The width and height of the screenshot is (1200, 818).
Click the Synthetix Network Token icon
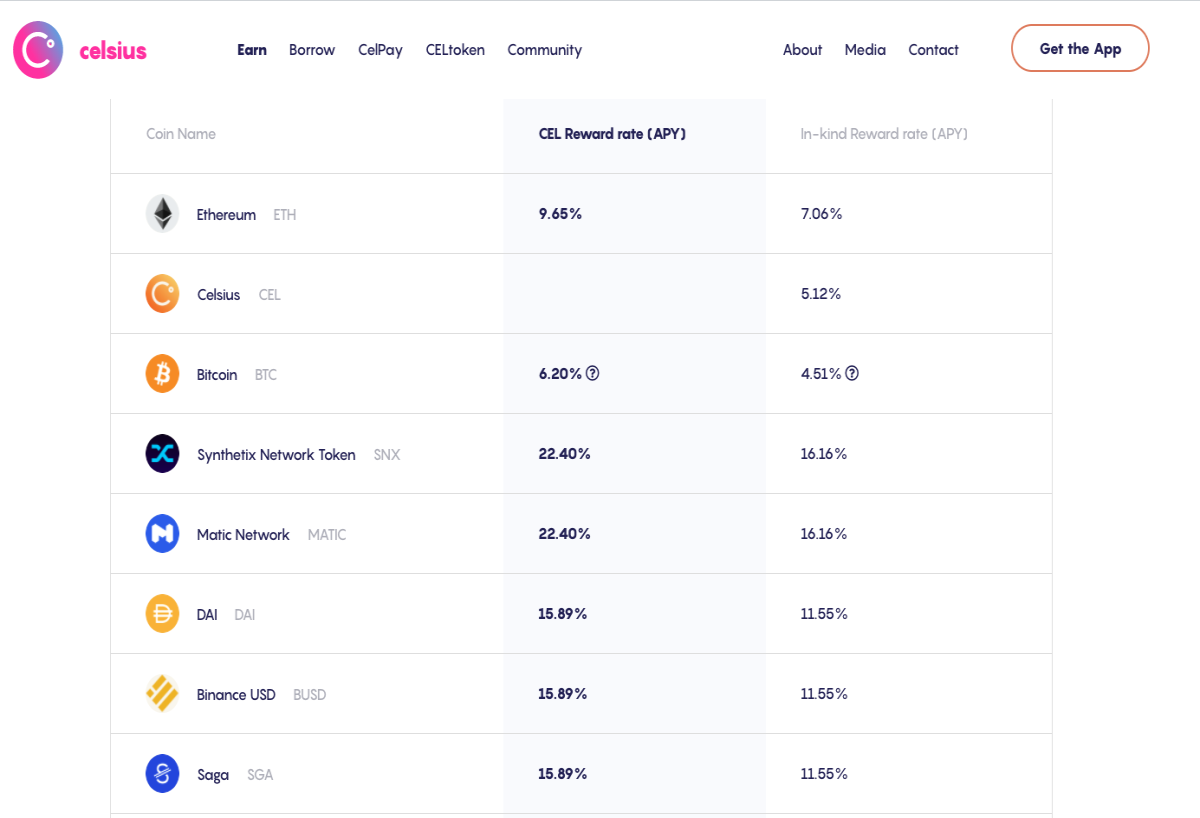click(162, 454)
